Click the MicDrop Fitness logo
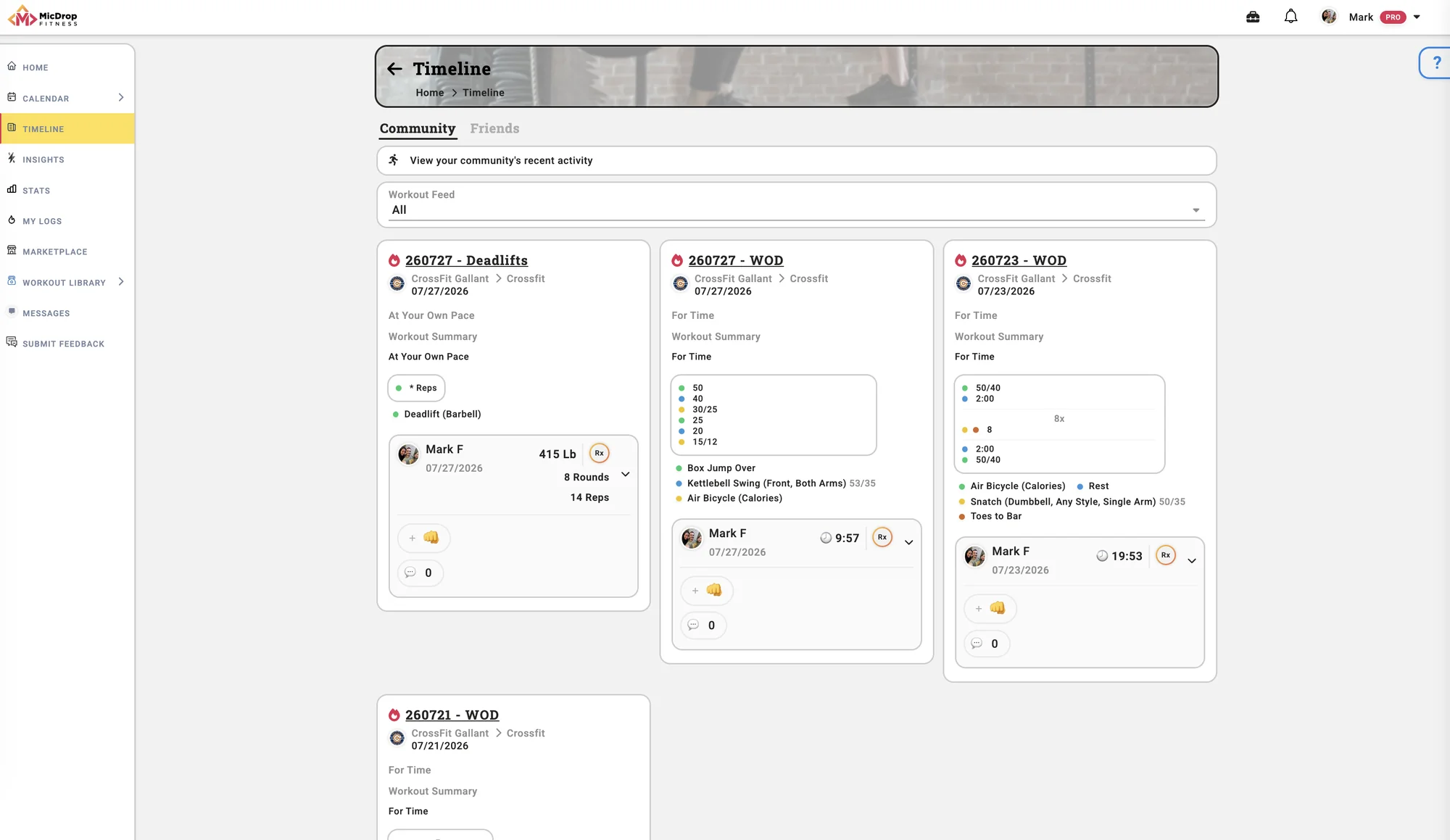 coord(43,16)
